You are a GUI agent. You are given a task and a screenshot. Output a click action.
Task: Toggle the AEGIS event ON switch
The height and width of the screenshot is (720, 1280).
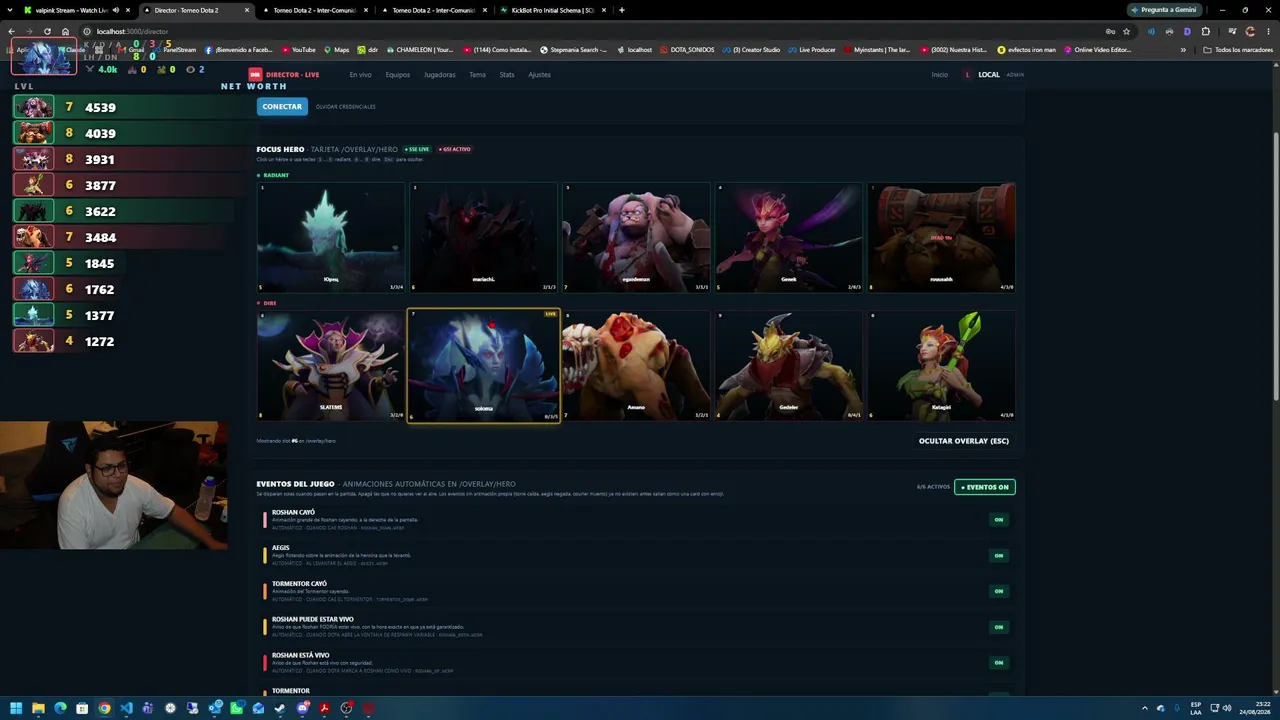[x=998, y=555]
